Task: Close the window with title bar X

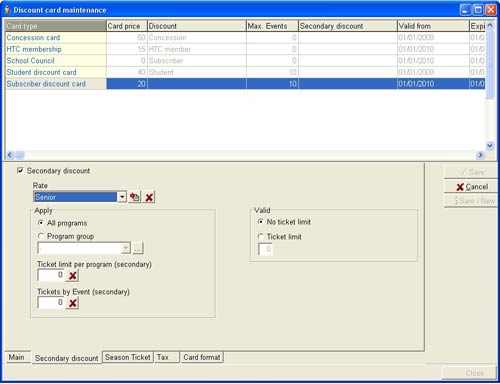Action: coord(491,10)
